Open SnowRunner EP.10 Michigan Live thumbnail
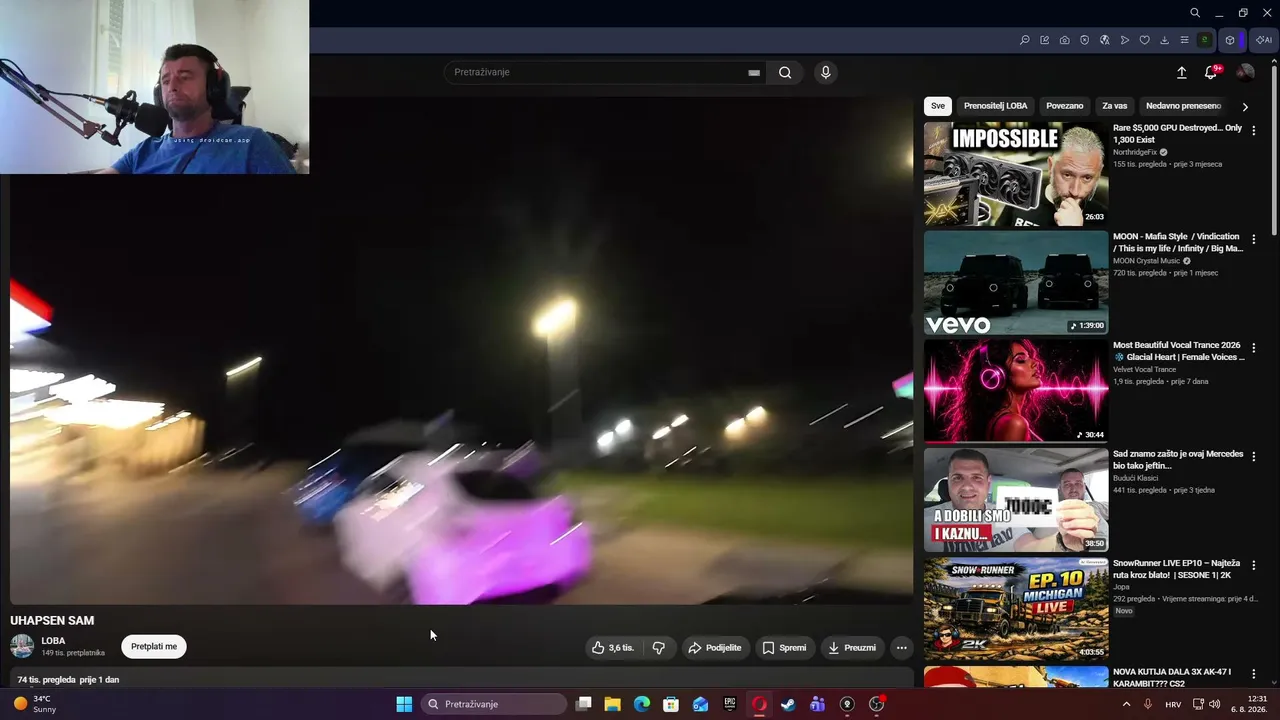1280x720 pixels. tap(1016, 609)
